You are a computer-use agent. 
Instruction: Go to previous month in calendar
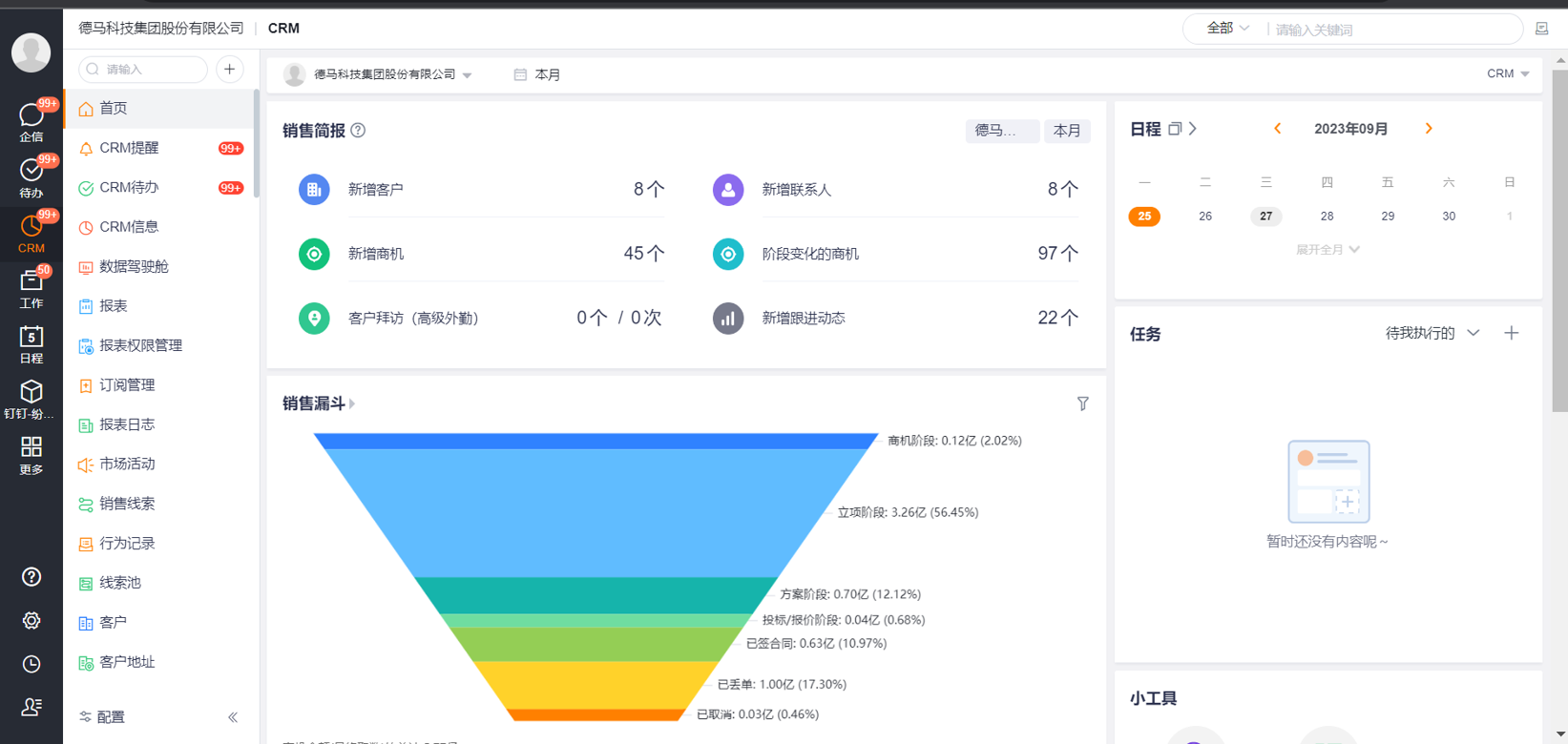point(1277,129)
